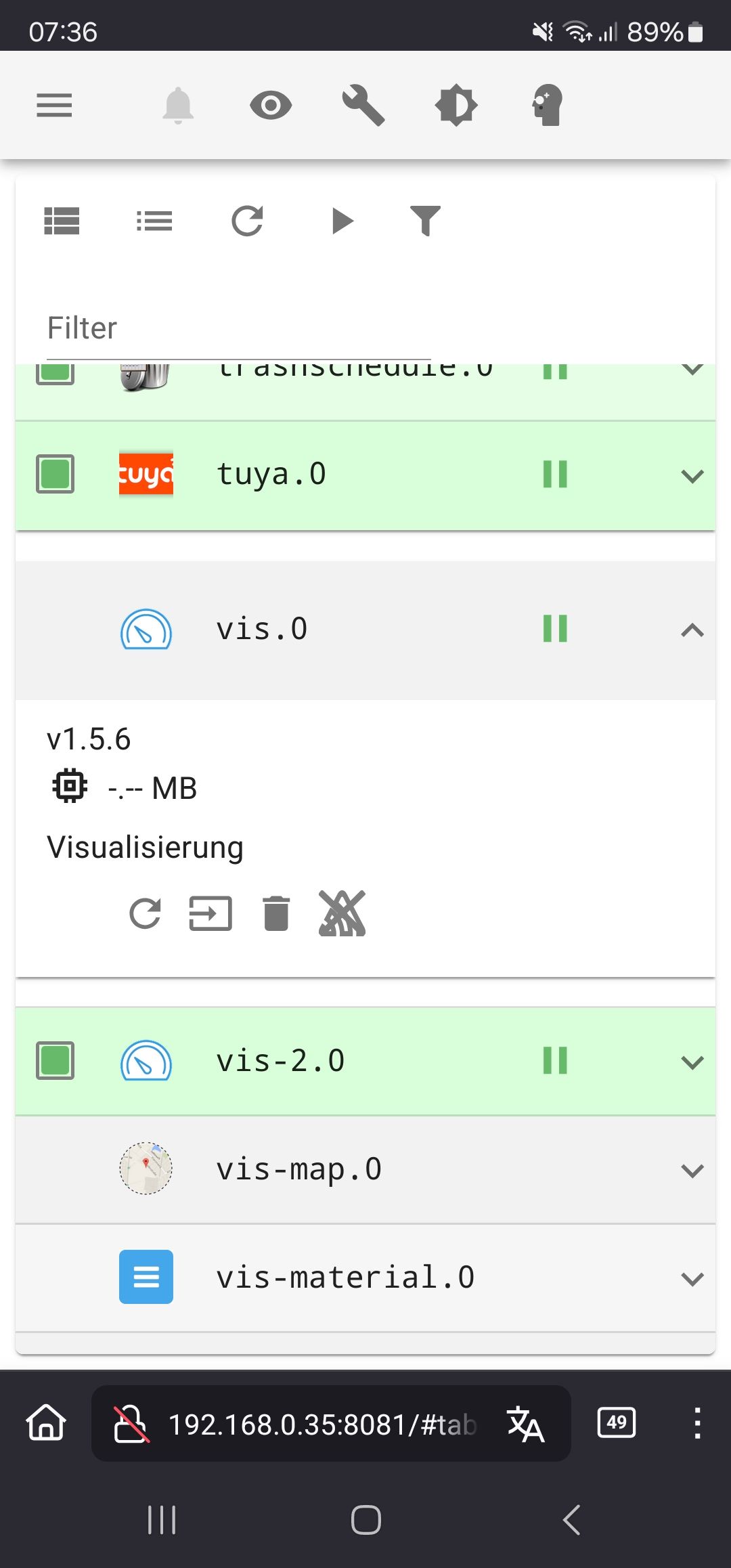The height and width of the screenshot is (1568, 731).
Task: Click the expert mode head icon
Action: coord(548,106)
